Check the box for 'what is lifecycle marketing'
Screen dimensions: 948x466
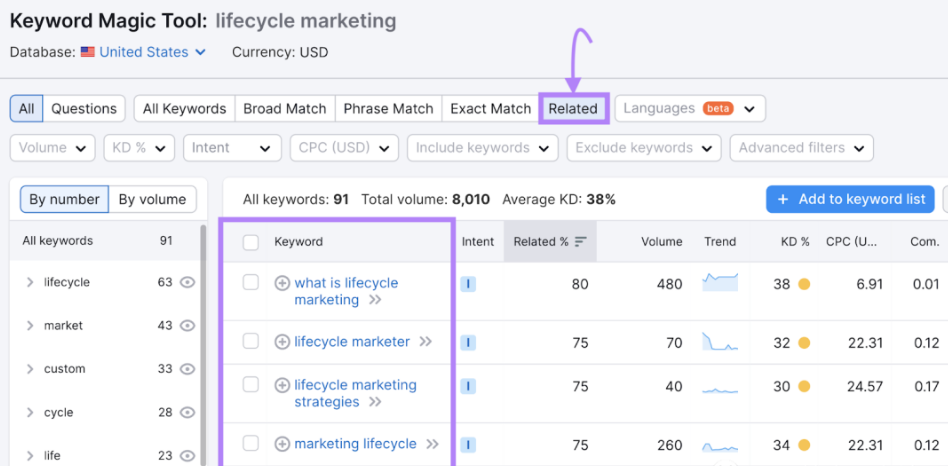point(251,283)
